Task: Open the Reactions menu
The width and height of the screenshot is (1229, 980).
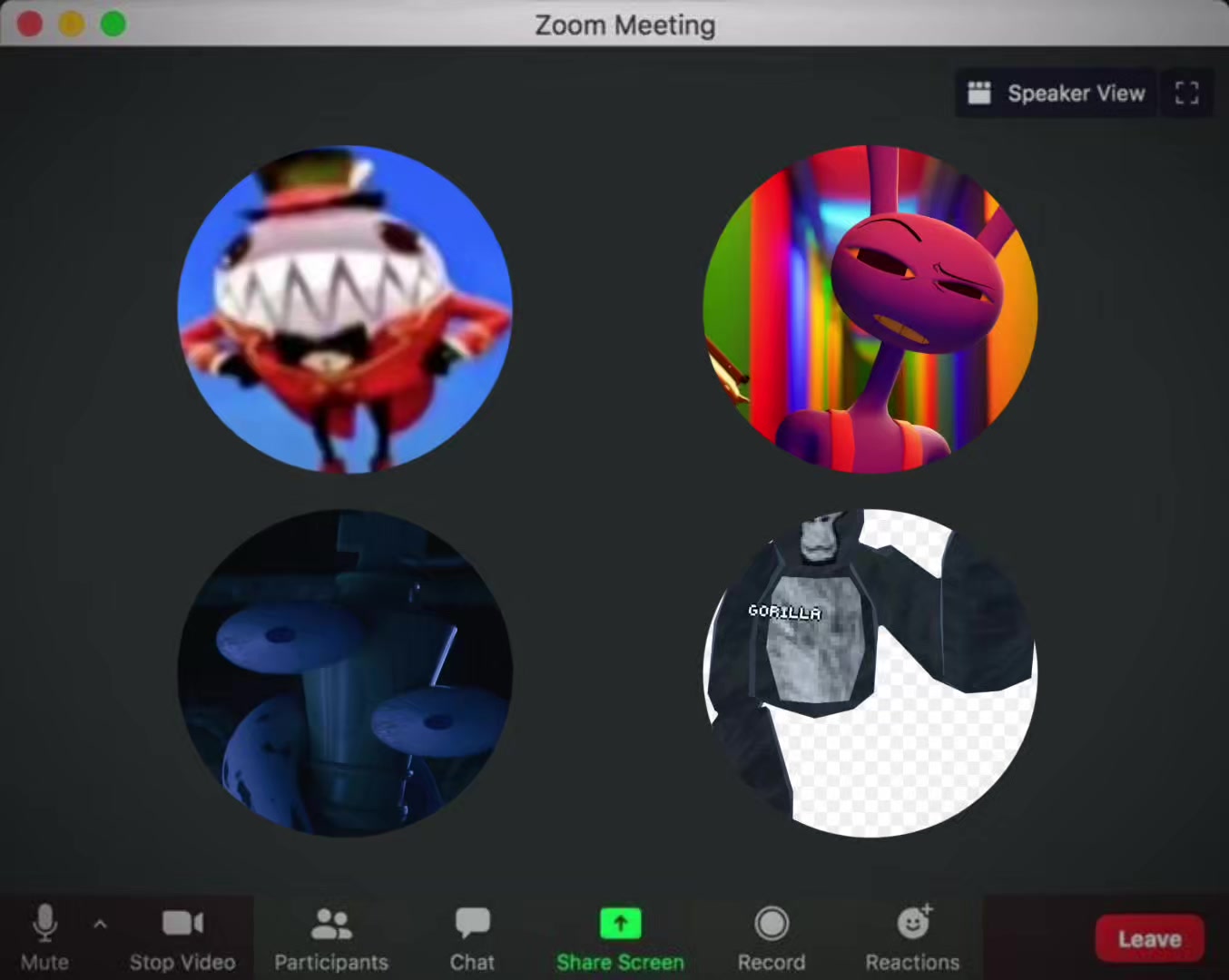Action: point(912,937)
